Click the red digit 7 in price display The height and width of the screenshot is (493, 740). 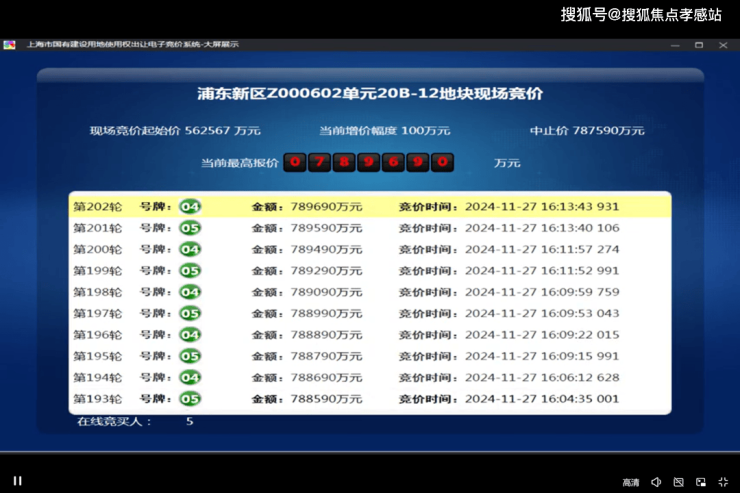click(x=320, y=162)
